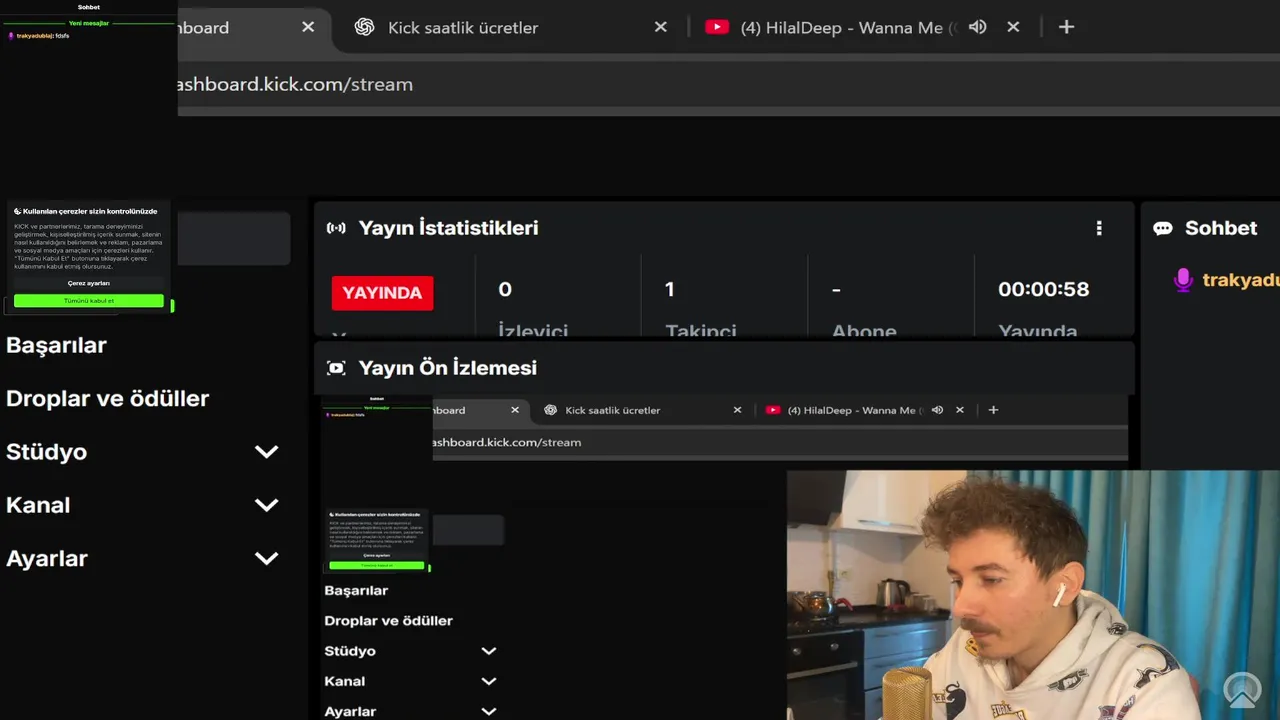The width and height of the screenshot is (1280, 720).
Task: Close the HilalDeep tab in stream preview
Action: [960, 410]
